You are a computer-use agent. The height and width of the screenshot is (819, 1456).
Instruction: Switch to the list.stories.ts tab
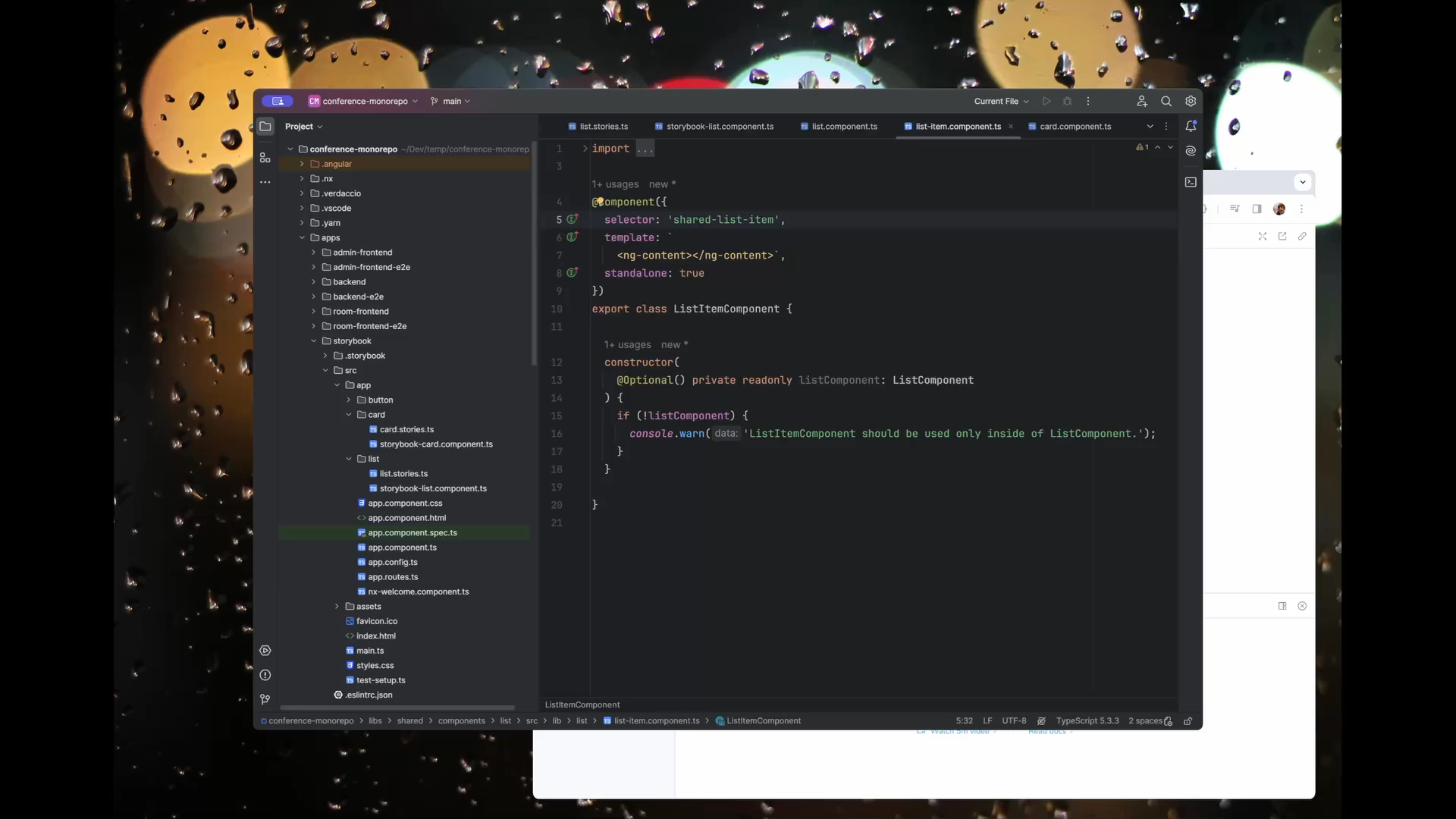598,127
